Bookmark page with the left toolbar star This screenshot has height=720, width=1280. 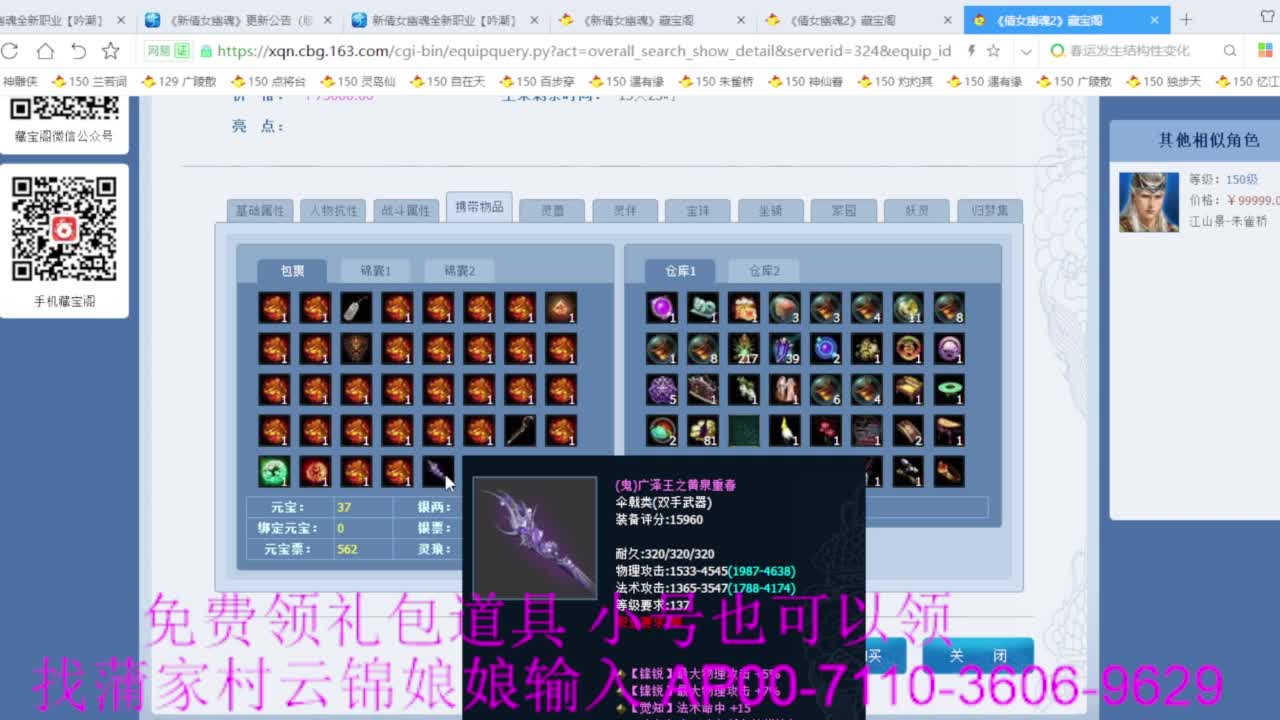(x=111, y=51)
